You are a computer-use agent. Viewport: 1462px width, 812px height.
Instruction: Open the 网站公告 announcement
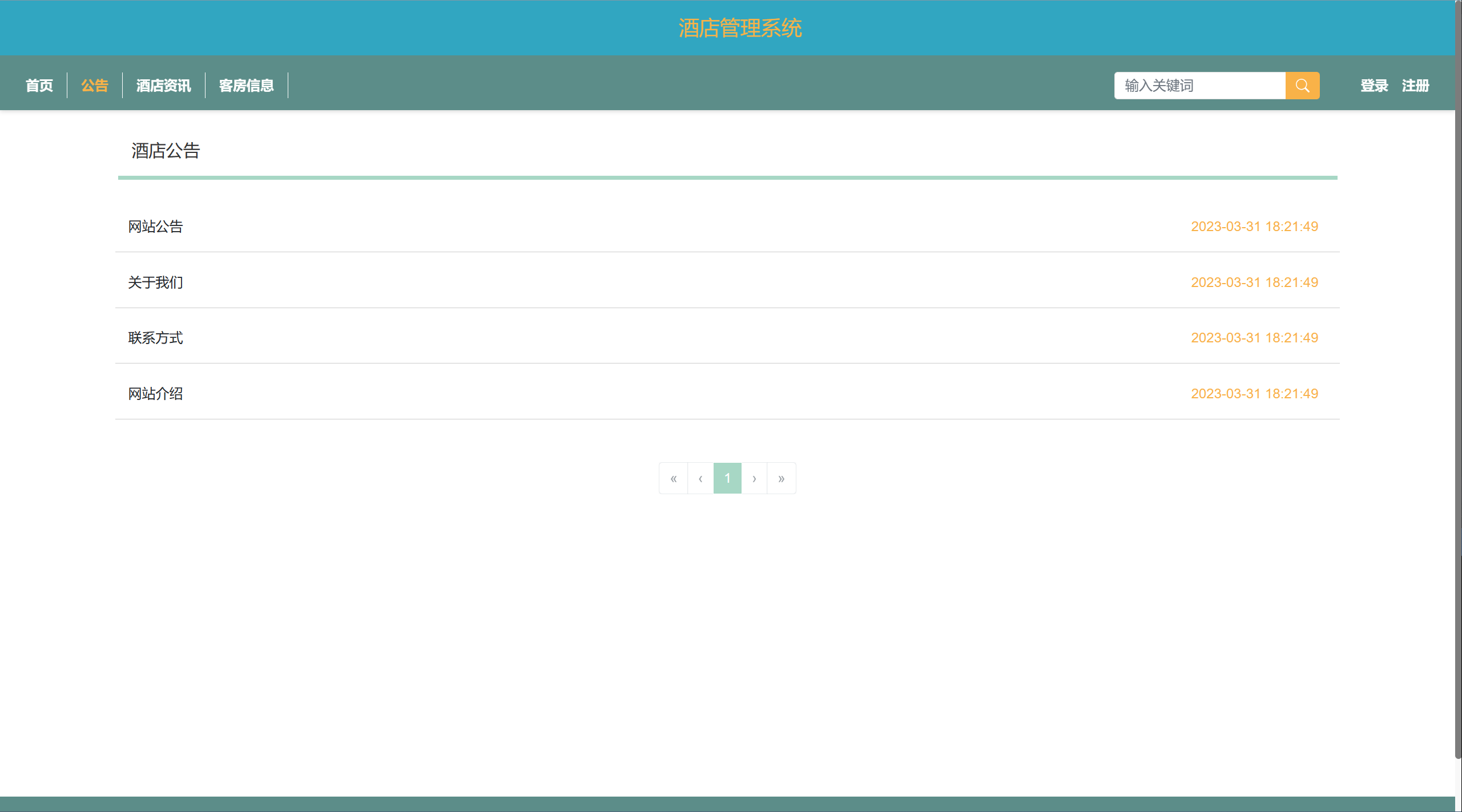(x=156, y=227)
